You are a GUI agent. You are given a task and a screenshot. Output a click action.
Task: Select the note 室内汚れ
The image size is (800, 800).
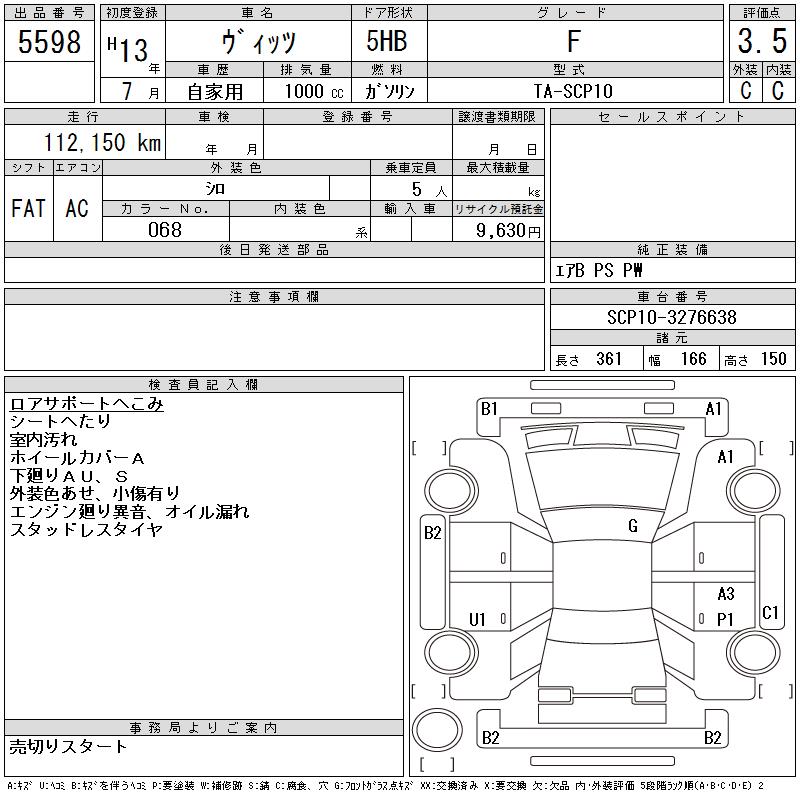(x=43, y=440)
